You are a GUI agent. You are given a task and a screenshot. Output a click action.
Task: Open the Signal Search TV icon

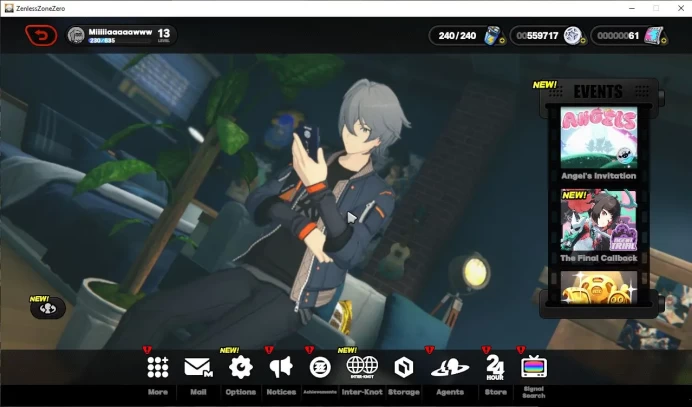[534, 366]
